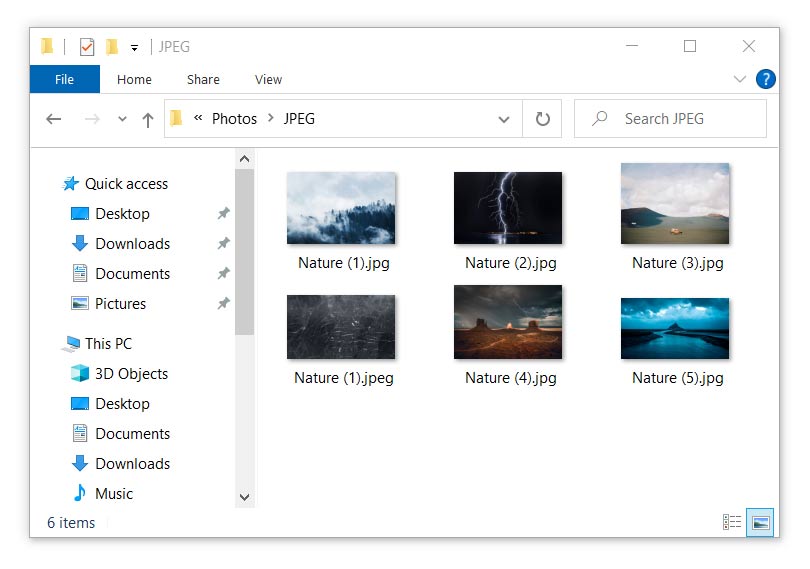Click the Search JPEG field
The width and height of the screenshot is (810, 569).
[x=670, y=119]
